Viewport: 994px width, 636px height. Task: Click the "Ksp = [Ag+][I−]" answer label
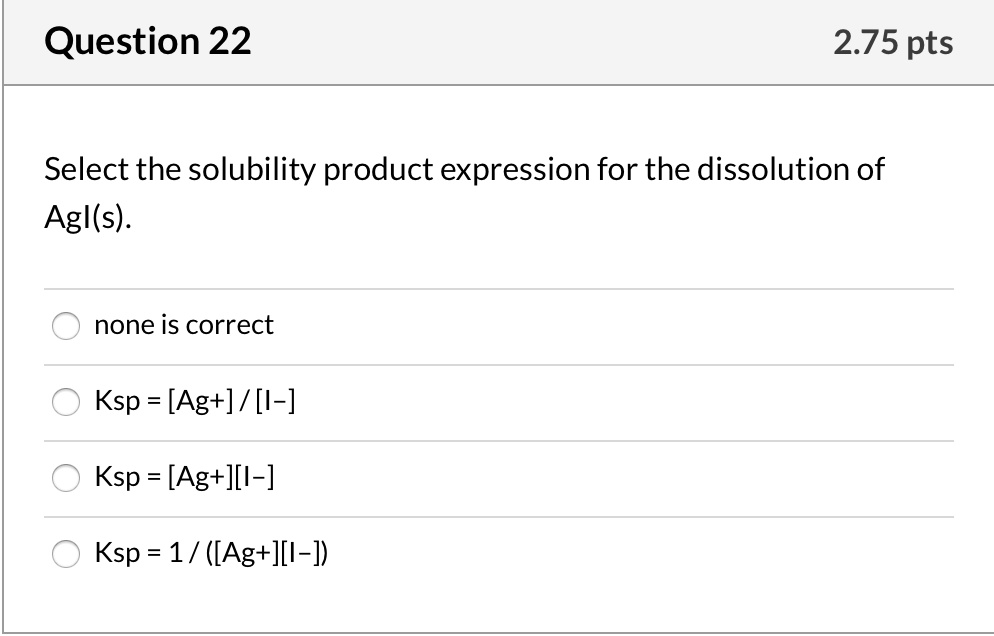185,478
